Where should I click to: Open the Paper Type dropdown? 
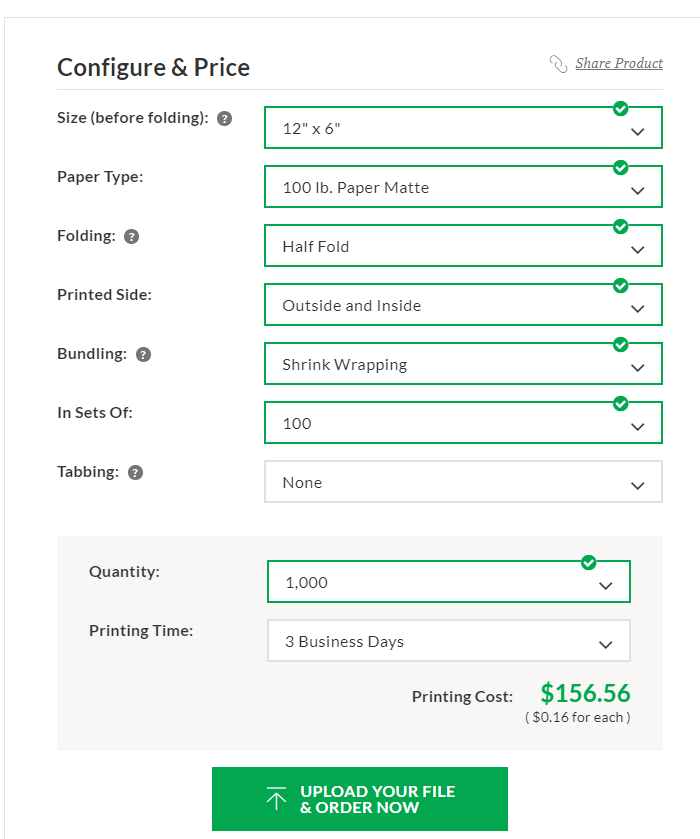point(463,188)
